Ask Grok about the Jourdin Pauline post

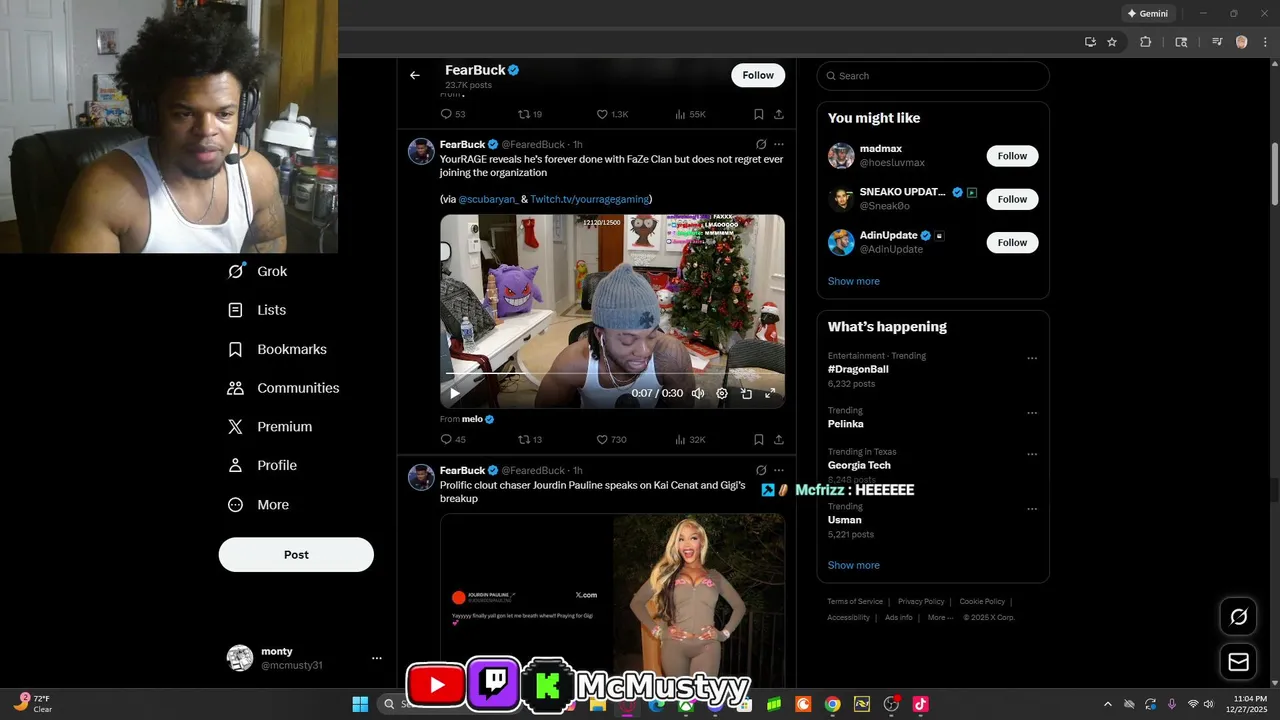tap(761, 470)
